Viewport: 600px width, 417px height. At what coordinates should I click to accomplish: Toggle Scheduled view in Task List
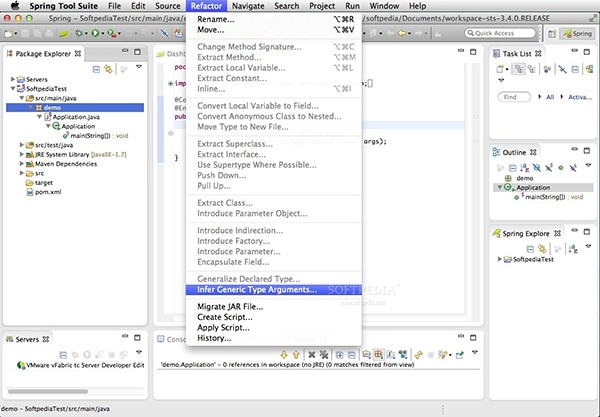pos(532,69)
